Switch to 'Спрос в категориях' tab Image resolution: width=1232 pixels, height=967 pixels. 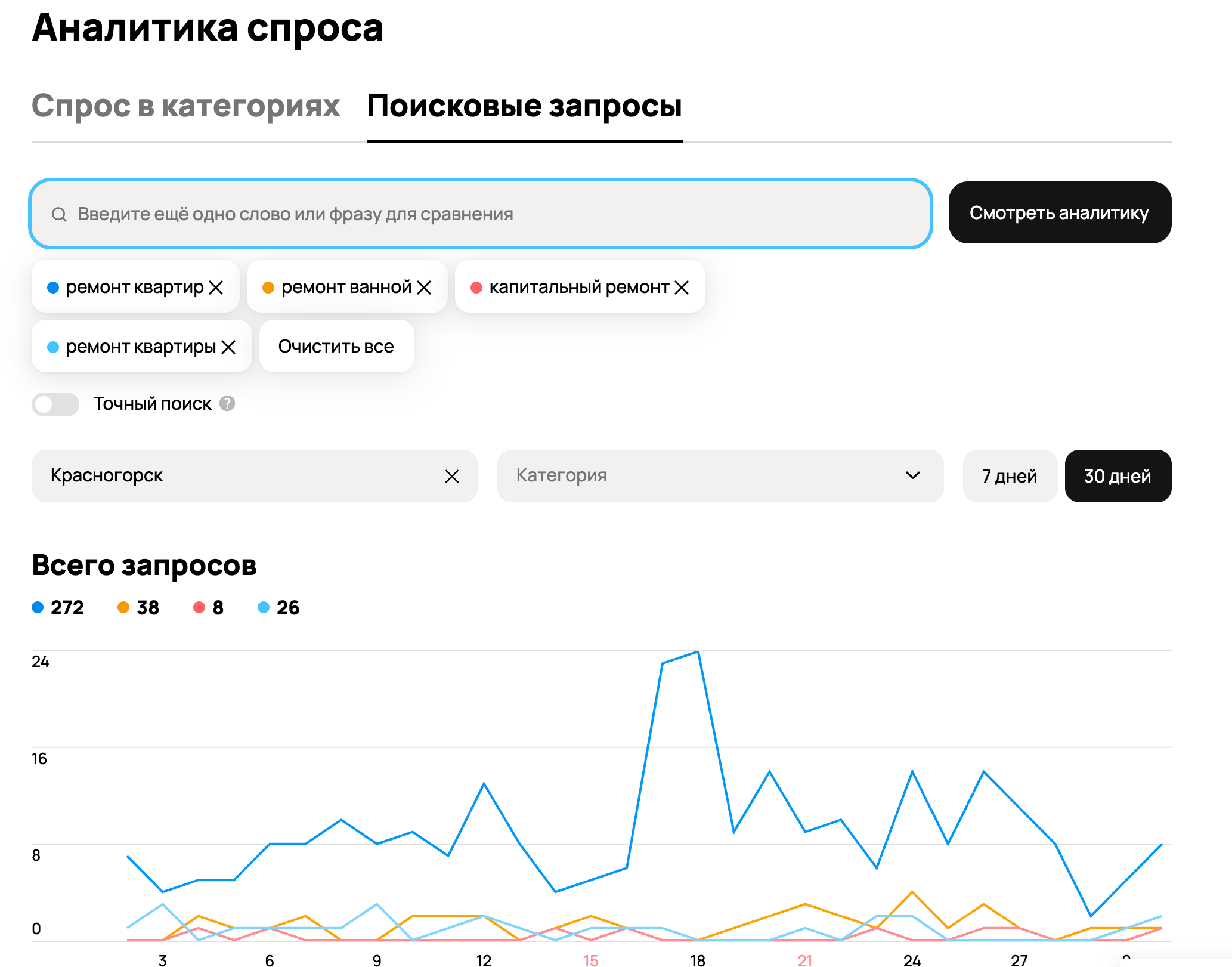[x=185, y=107]
